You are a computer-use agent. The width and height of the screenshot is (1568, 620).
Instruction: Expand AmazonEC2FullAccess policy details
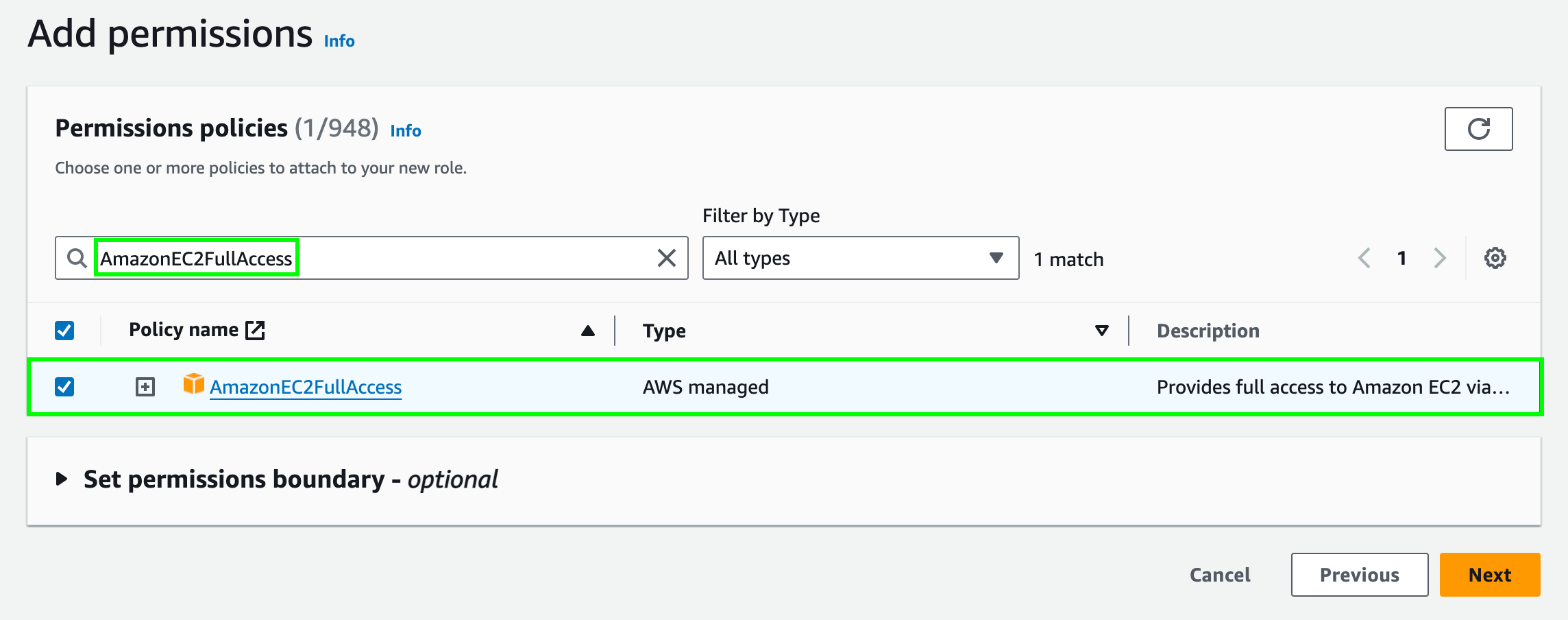coord(145,387)
